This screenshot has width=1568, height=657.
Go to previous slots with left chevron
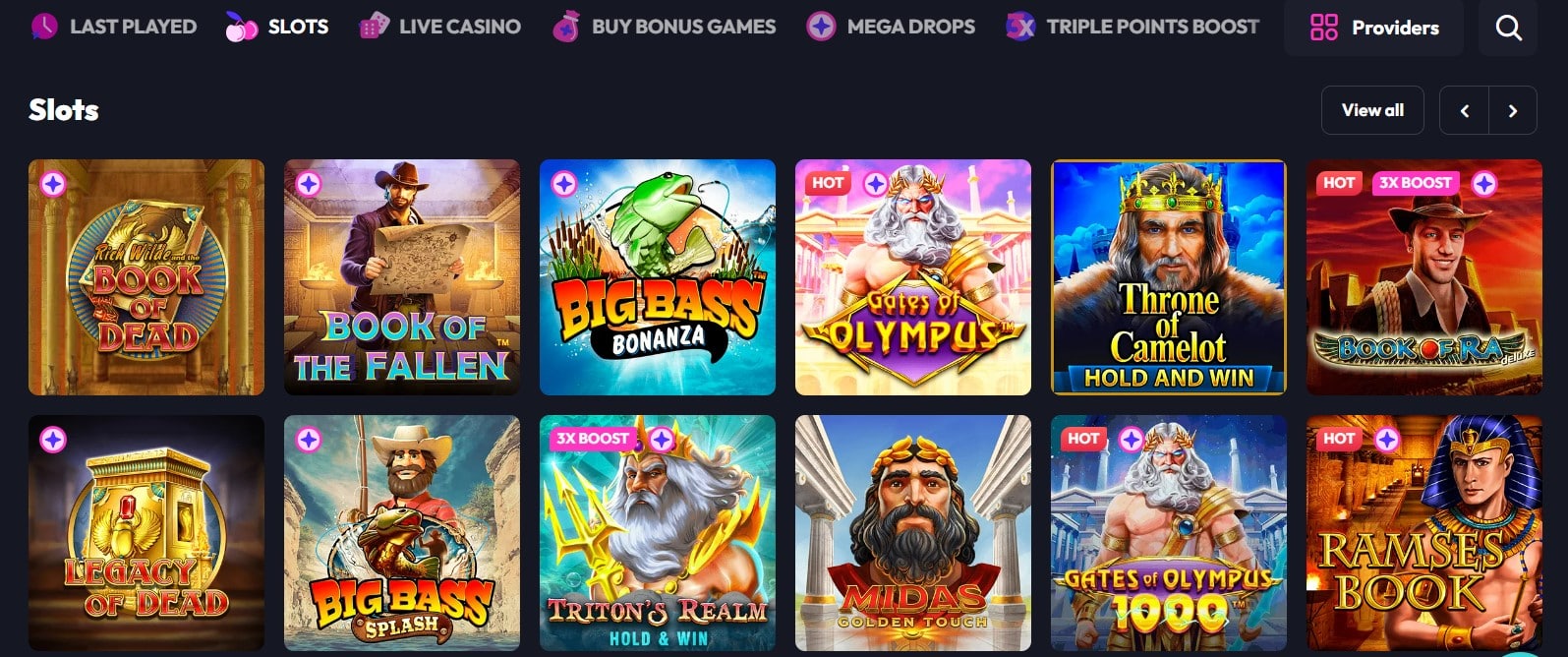(1465, 110)
